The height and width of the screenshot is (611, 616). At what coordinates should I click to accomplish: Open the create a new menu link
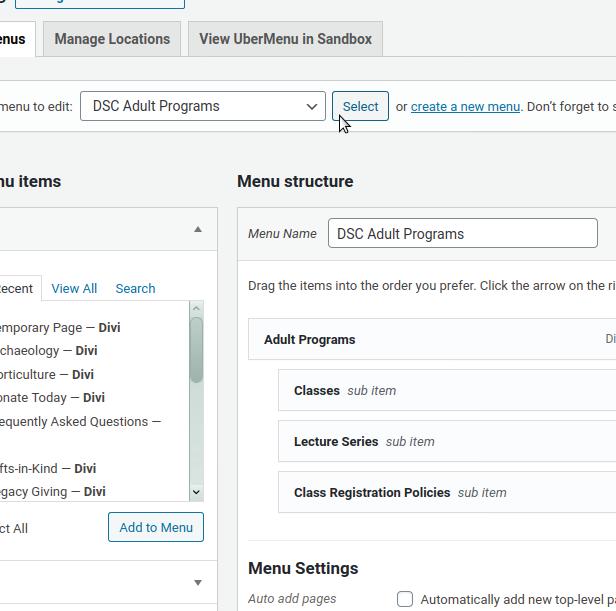[x=465, y=106]
